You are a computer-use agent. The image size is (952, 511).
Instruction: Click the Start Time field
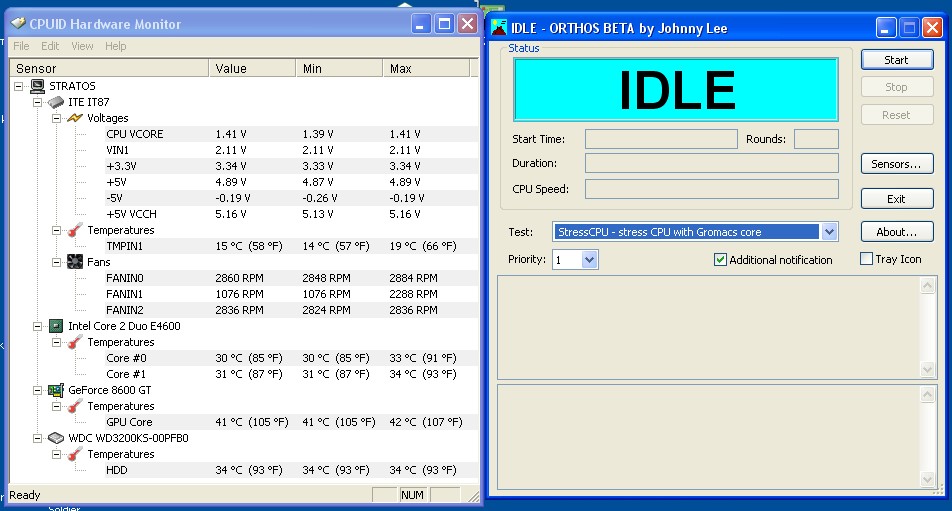[x=661, y=139]
